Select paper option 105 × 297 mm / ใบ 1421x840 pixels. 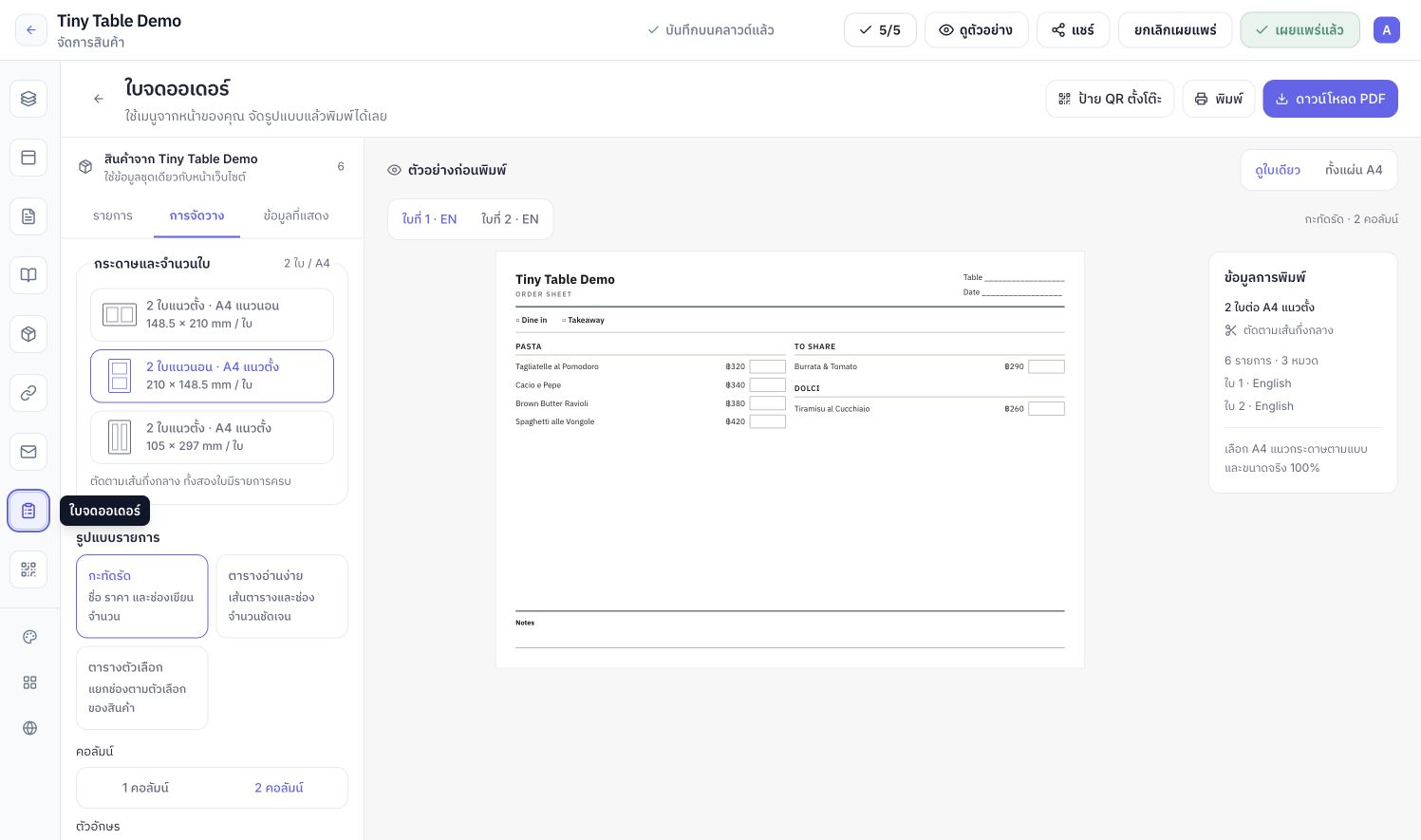(x=212, y=437)
